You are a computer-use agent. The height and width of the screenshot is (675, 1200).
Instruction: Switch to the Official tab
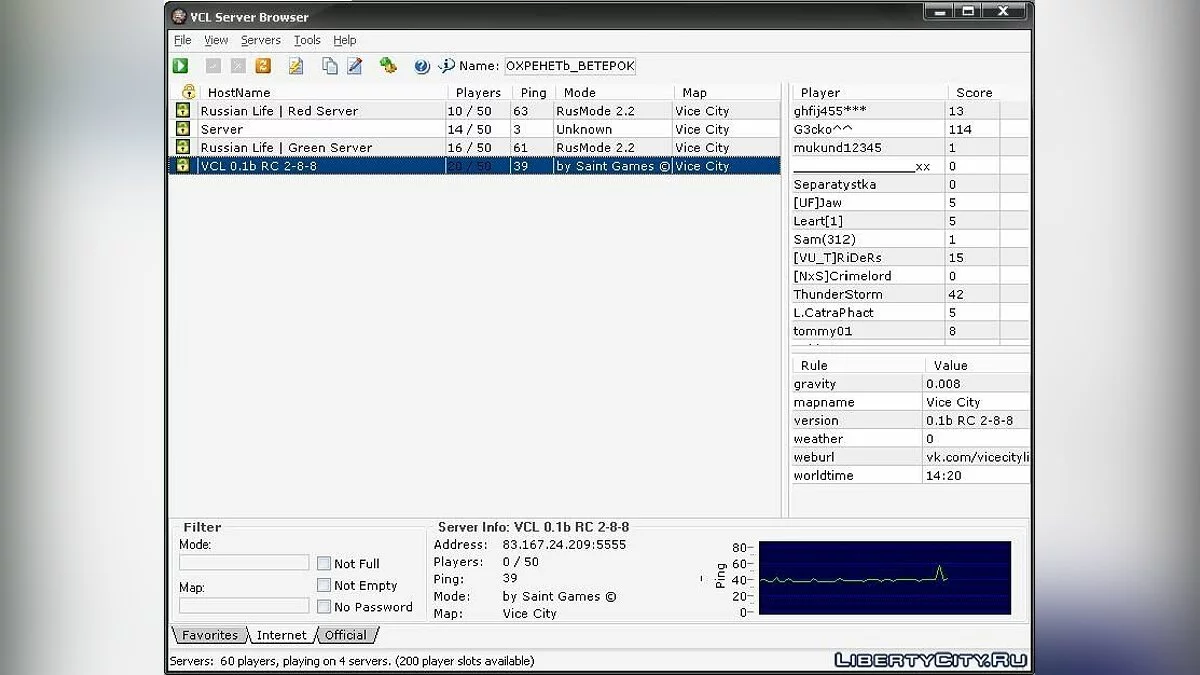click(346, 635)
